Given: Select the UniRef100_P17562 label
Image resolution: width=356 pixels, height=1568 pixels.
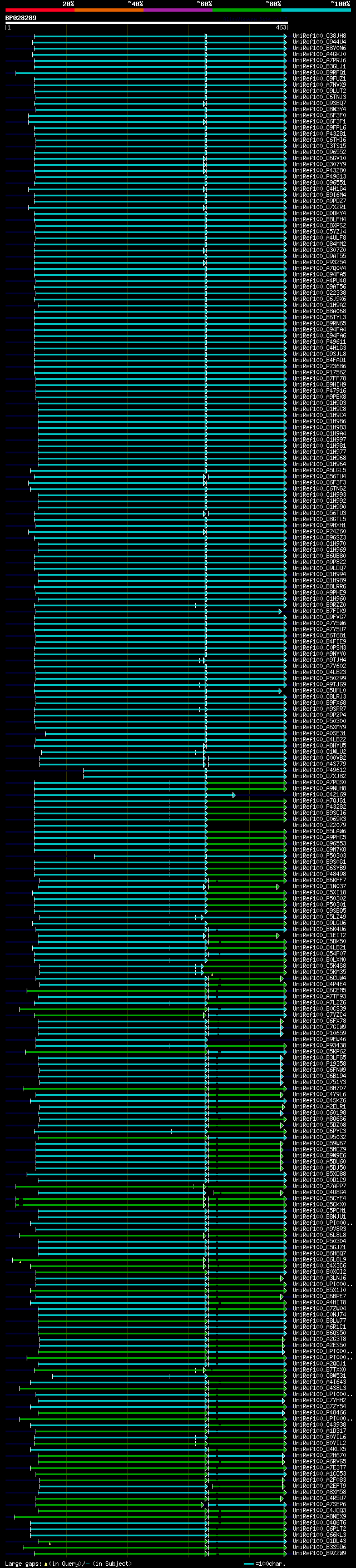Looking at the screenshot, I should coord(319,373).
